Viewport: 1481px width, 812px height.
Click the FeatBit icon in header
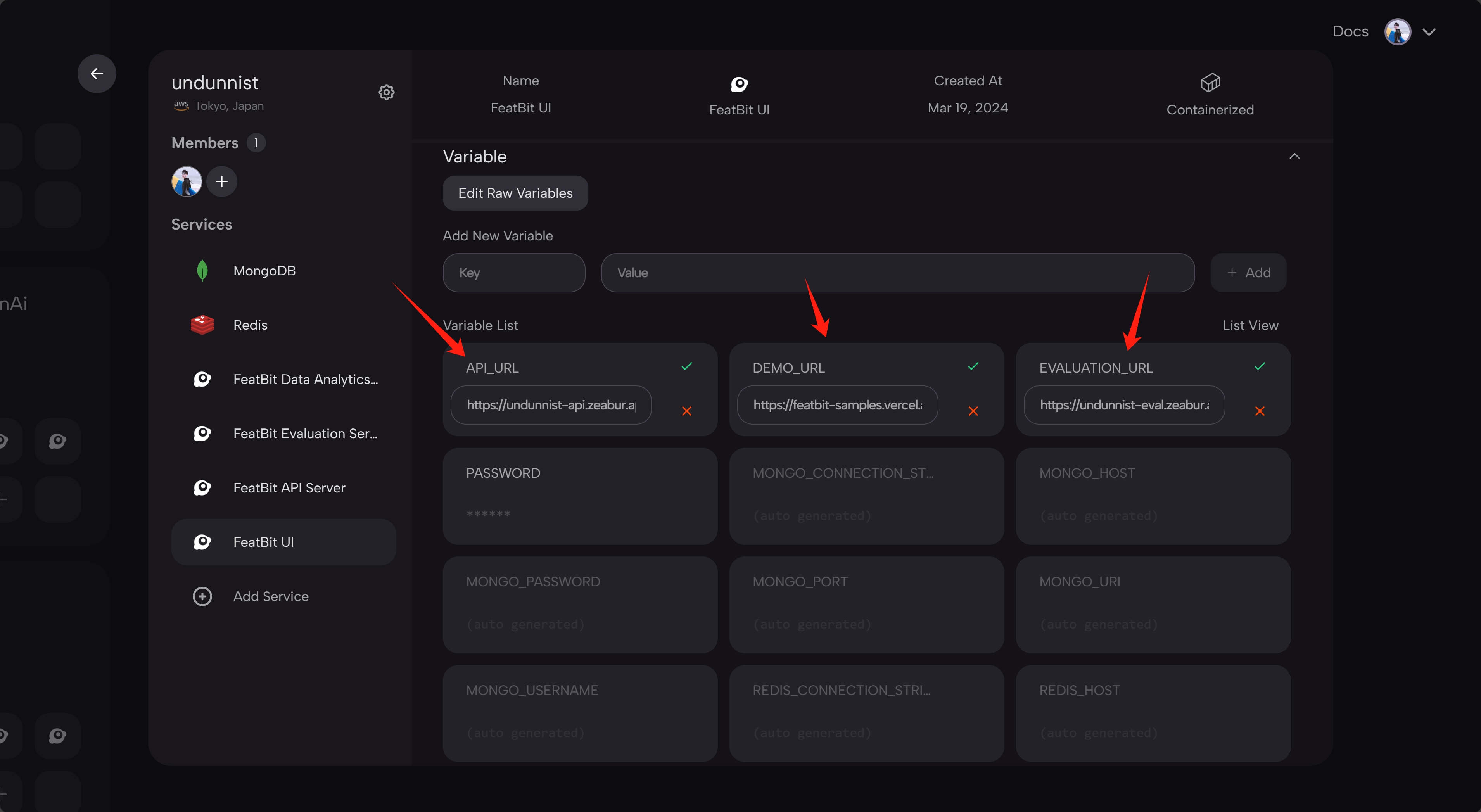[740, 85]
